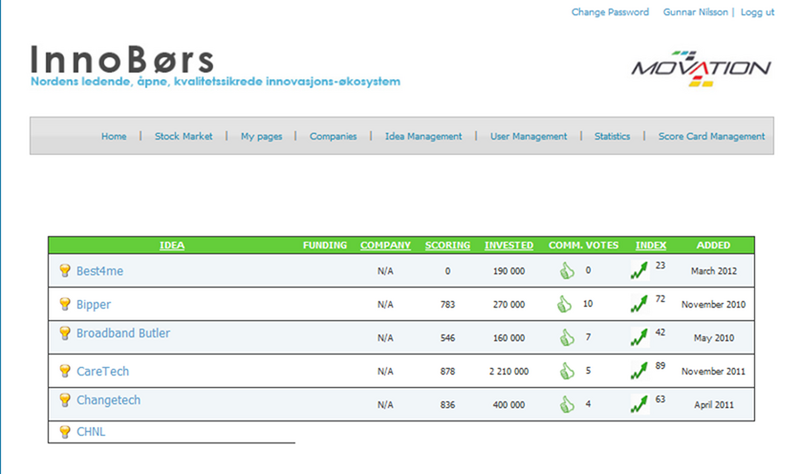Click the invested amount 270 000

point(509,305)
